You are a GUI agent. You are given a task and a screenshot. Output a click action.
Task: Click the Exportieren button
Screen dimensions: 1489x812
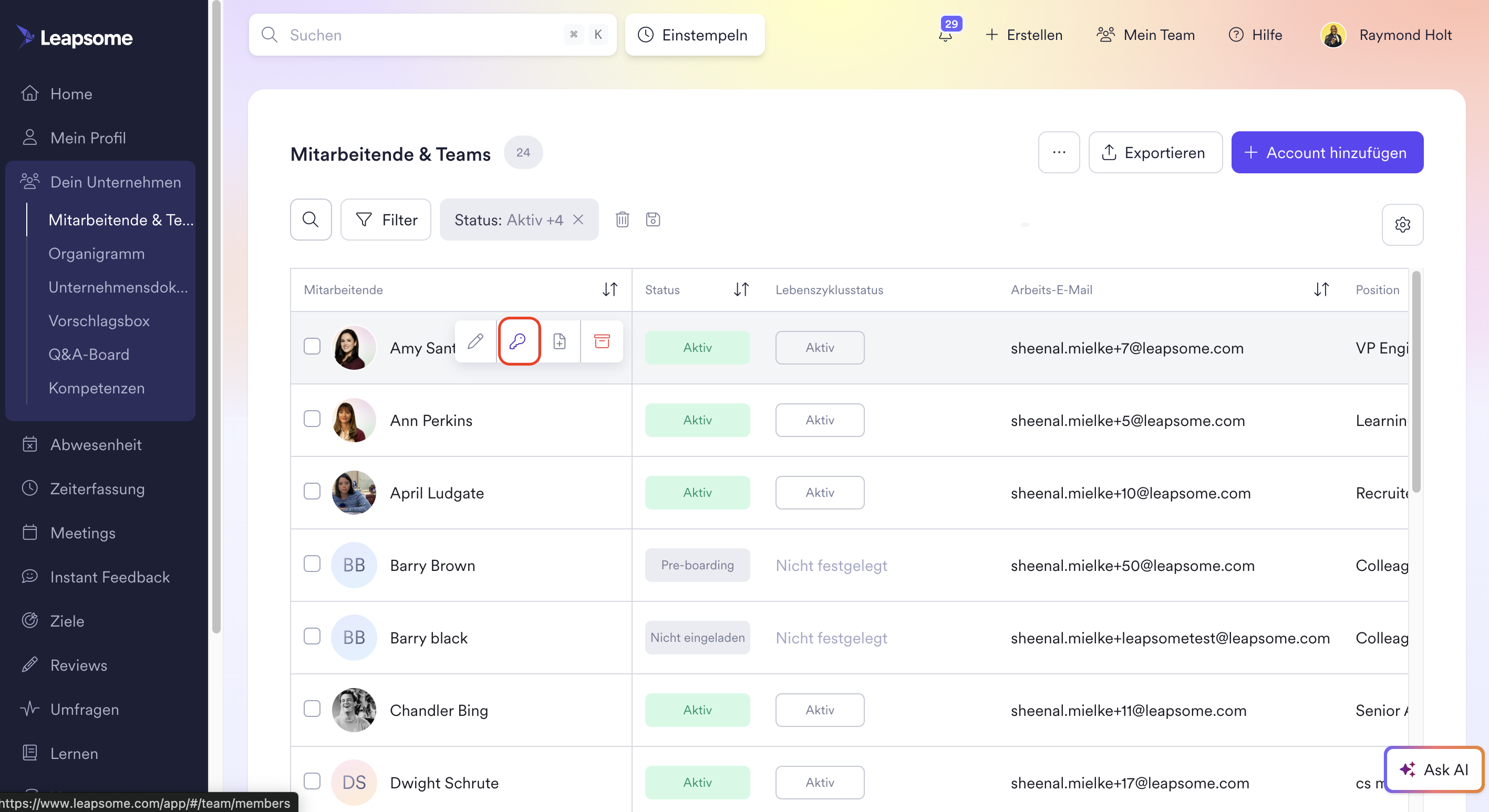pyautogui.click(x=1155, y=152)
